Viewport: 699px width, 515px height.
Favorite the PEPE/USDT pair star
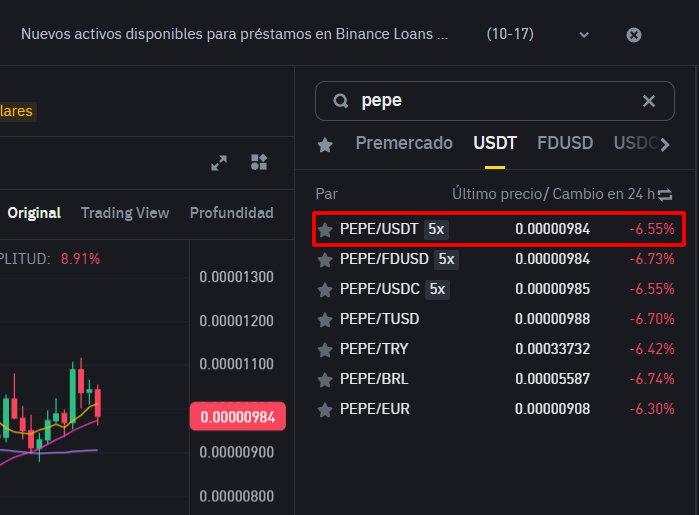coord(325,230)
